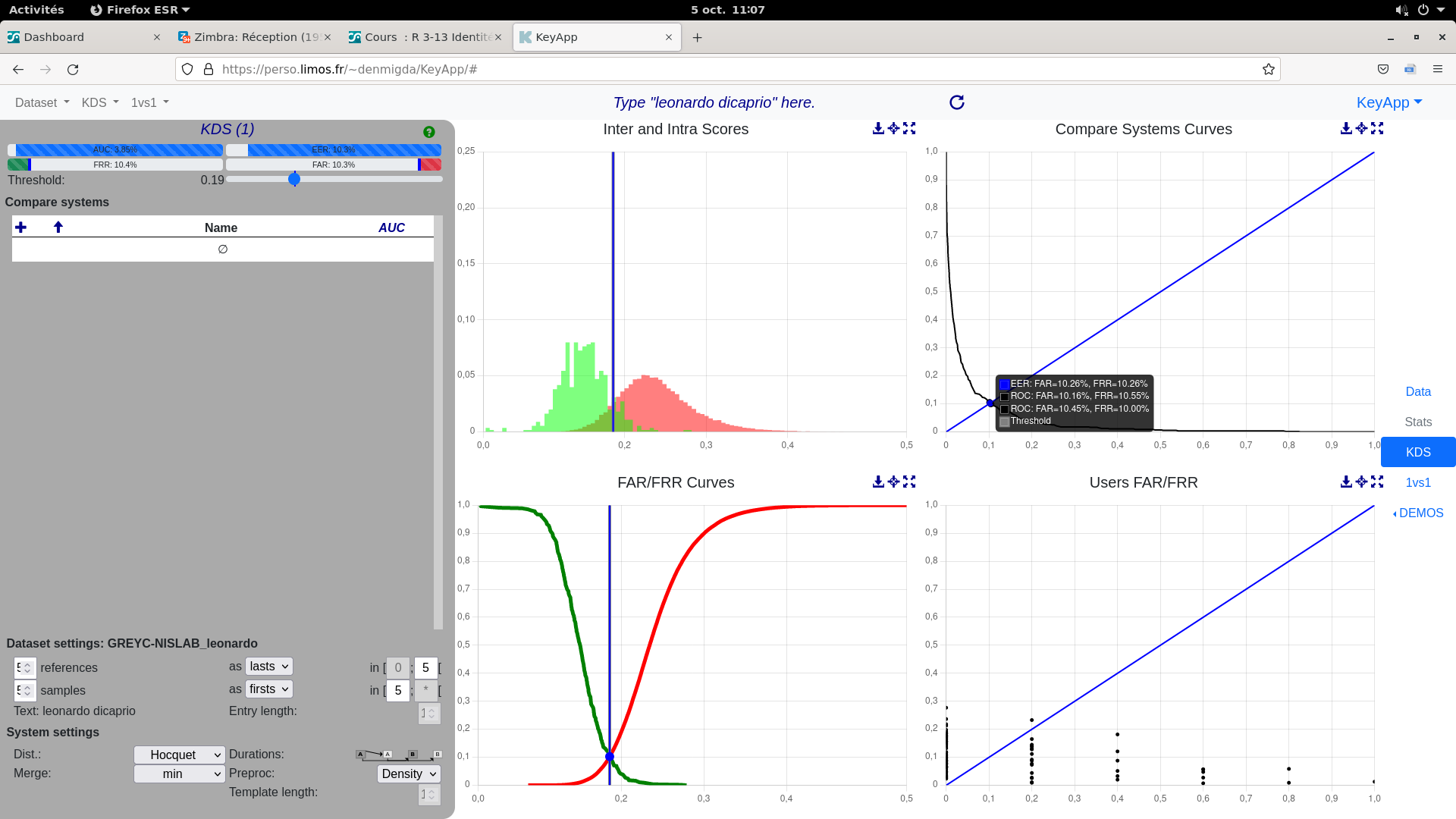Enter fullscreen on Compare Systems Curves chart
1456x819 pixels.
tap(1378, 129)
